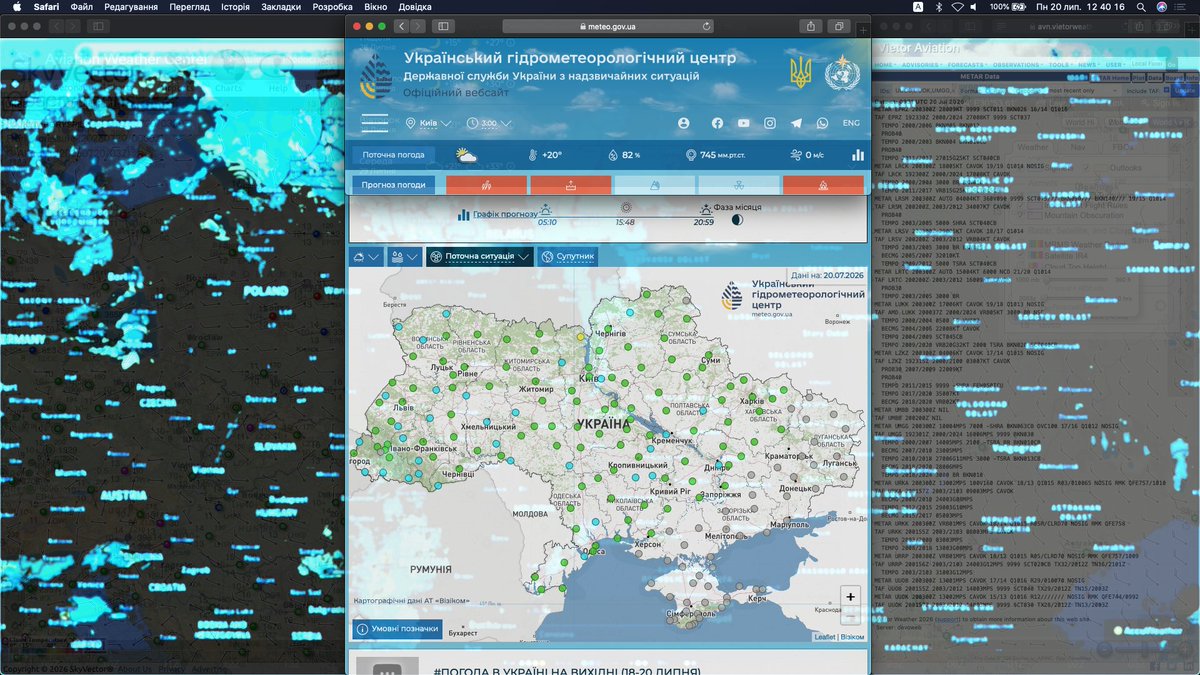
Task: Click Safari share icon in front window
Action: [x=810, y=26]
